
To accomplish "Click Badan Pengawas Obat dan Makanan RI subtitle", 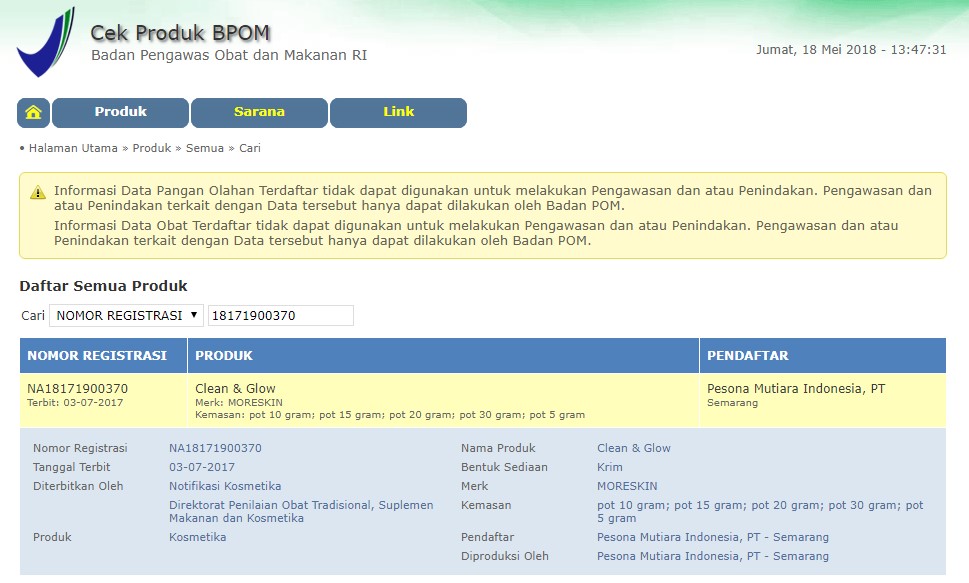I will tap(229, 56).
